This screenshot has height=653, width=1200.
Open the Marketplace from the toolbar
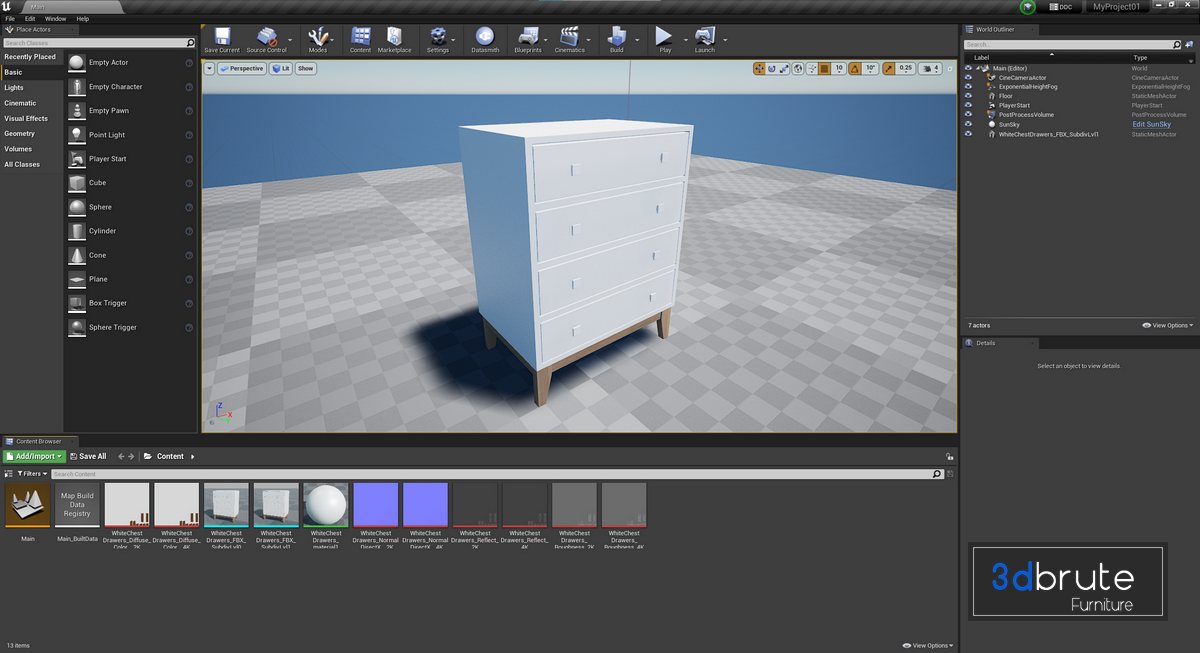(394, 38)
